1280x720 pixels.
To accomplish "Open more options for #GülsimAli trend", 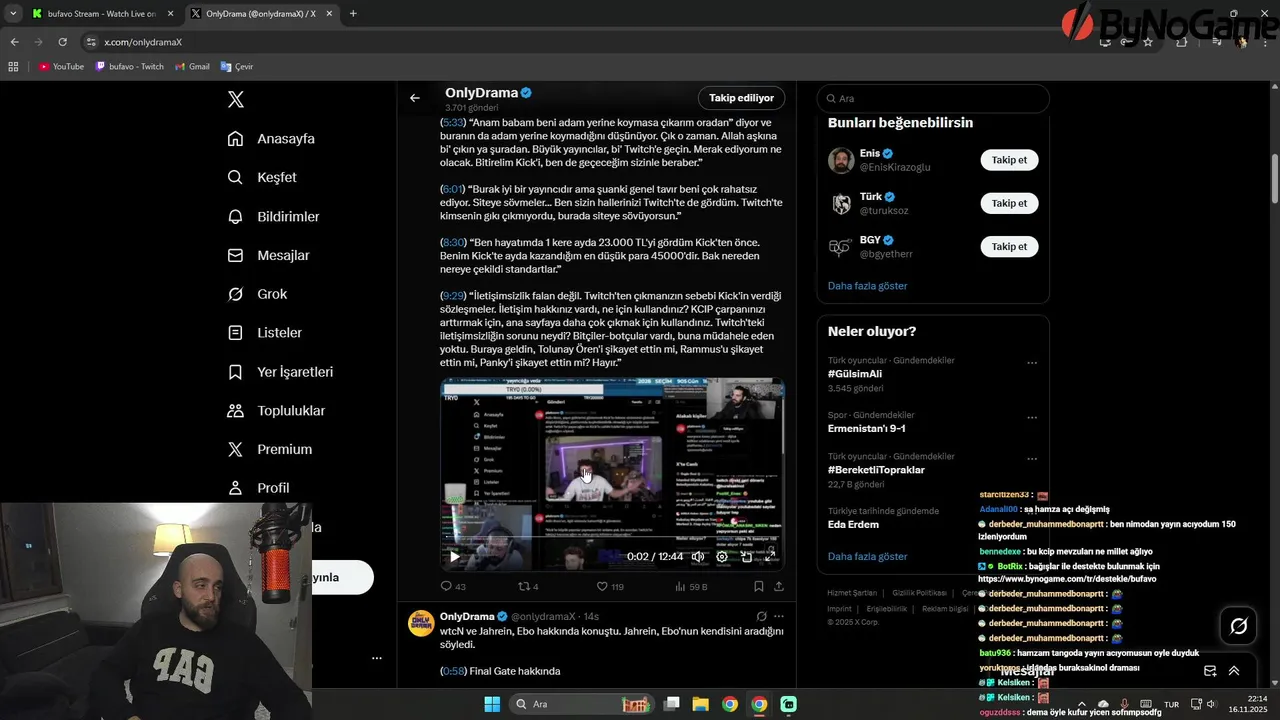I will (1032, 363).
